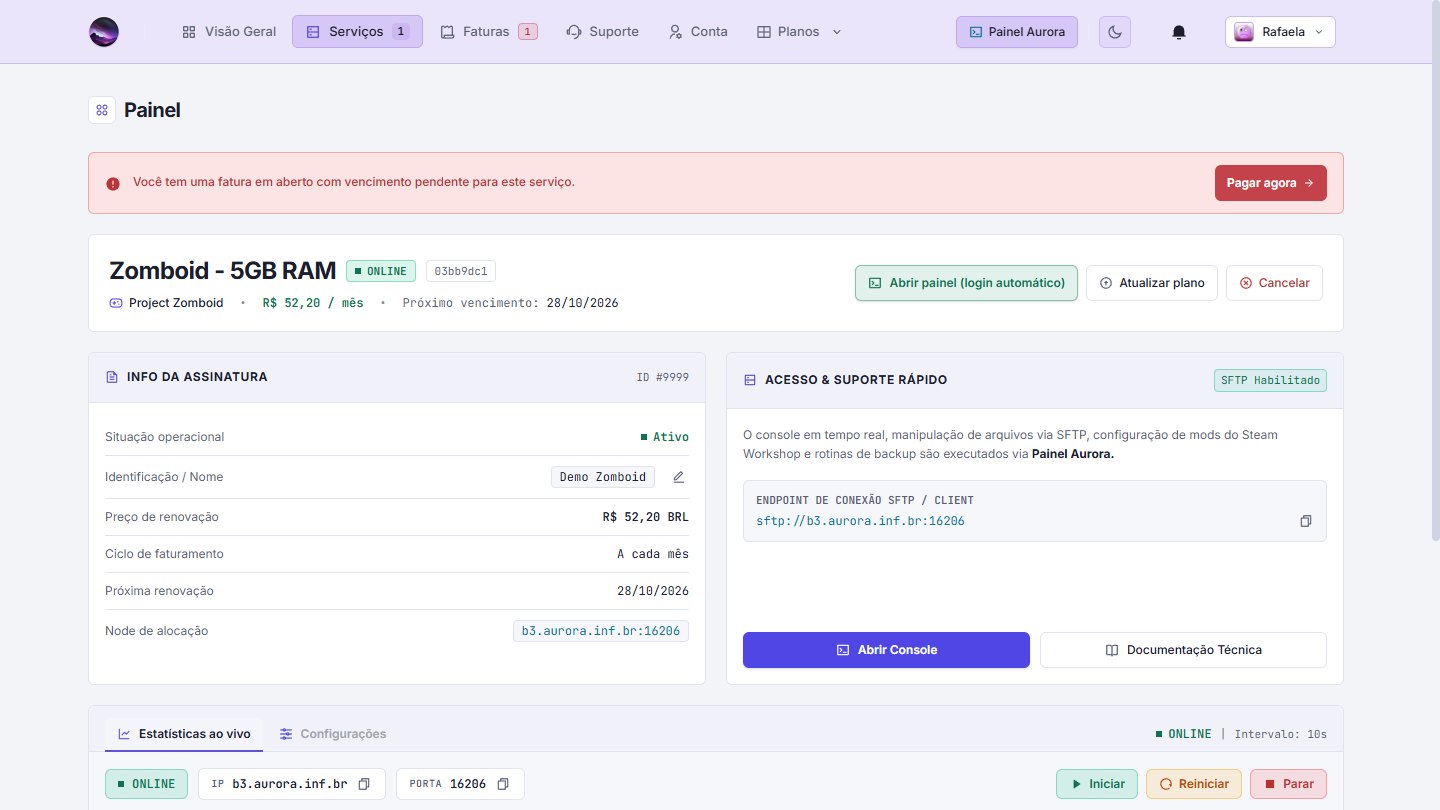Stop the server with Parar

pyautogui.click(x=1289, y=784)
